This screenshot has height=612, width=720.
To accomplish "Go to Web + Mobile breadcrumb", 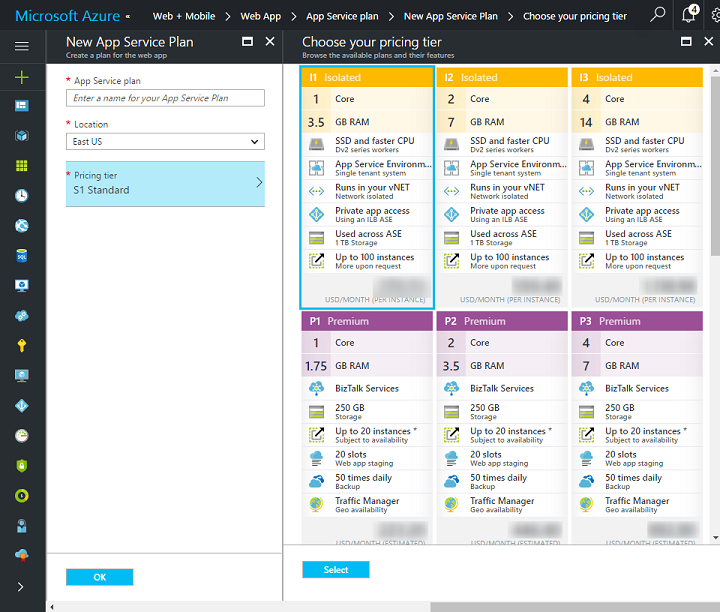I will coord(184,16).
